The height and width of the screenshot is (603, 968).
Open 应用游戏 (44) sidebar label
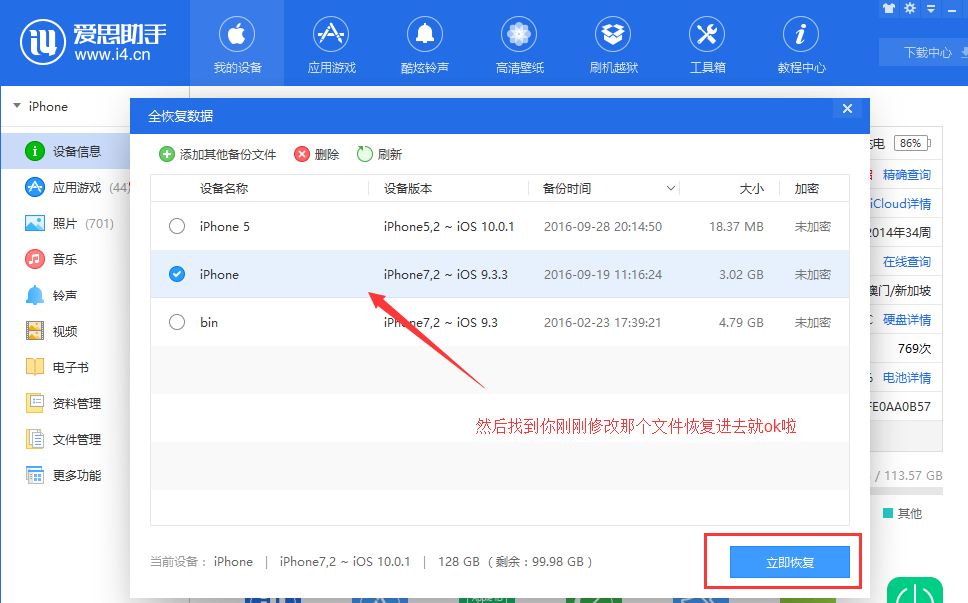click(91, 188)
